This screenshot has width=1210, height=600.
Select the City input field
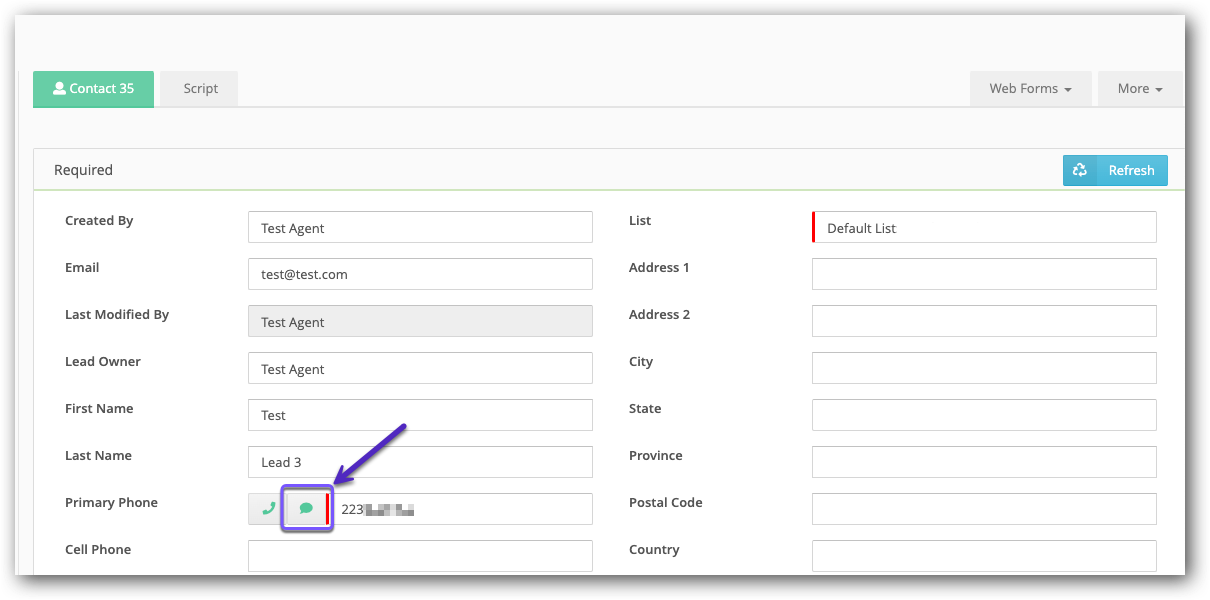[x=984, y=368]
